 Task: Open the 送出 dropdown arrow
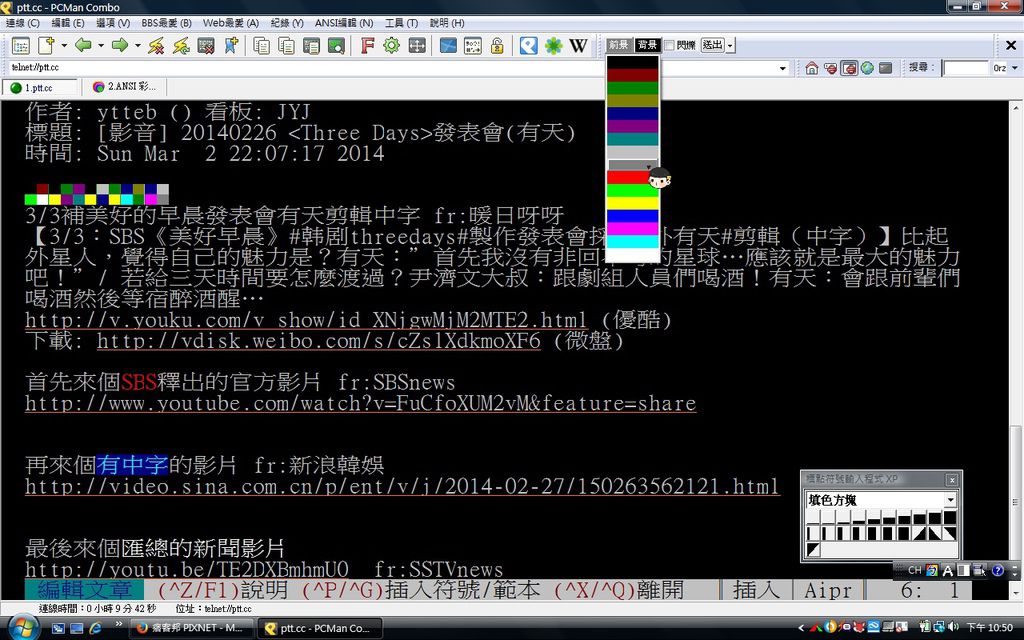(730, 46)
